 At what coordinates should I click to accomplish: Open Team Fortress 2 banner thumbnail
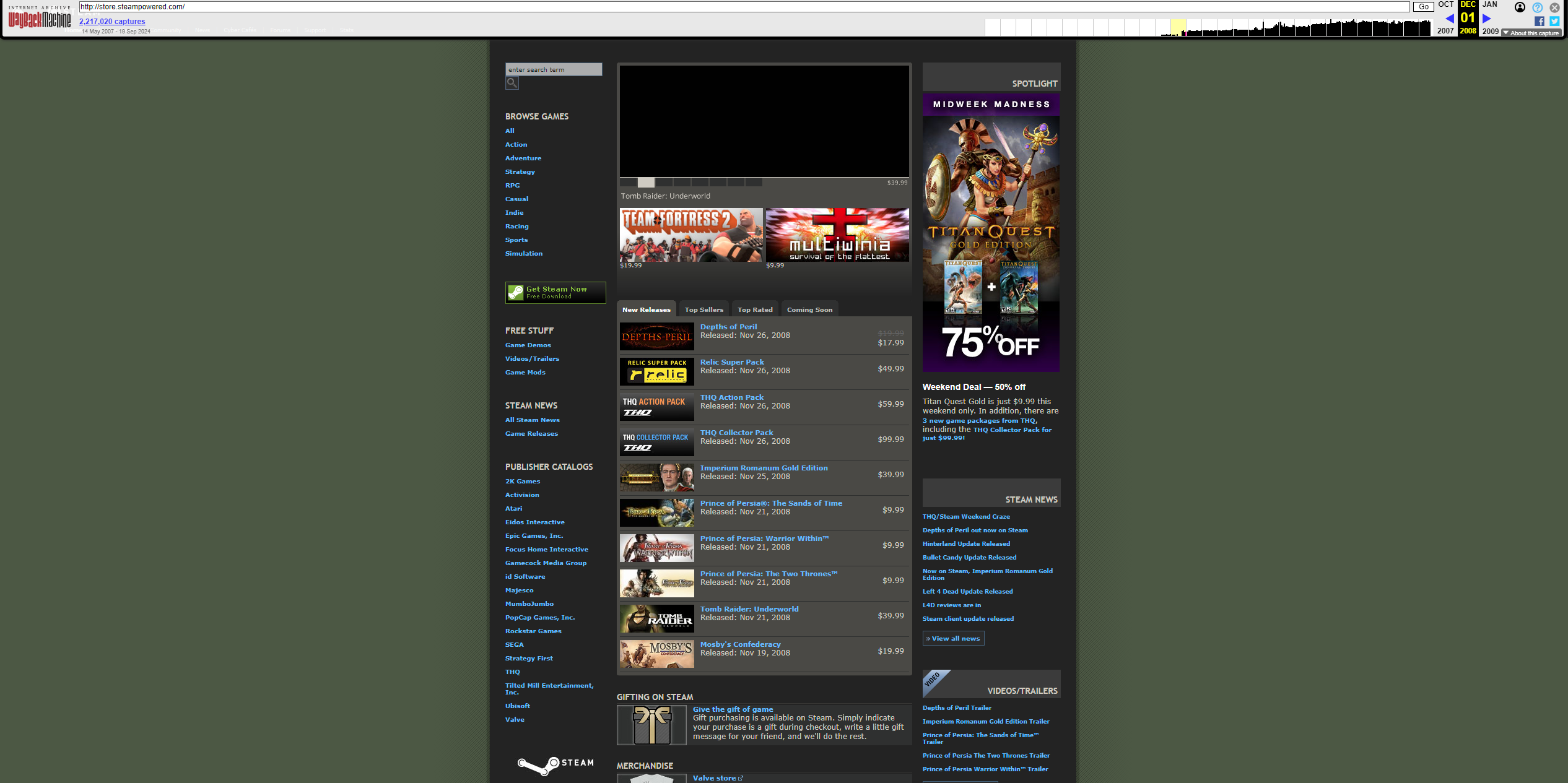click(690, 235)
